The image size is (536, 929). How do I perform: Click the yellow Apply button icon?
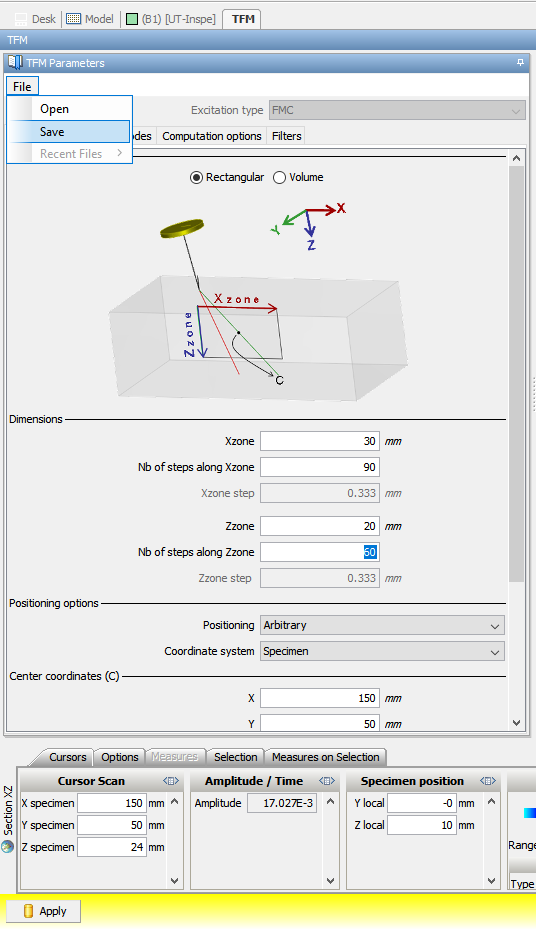pyautogui.click(x=28, y=911)
